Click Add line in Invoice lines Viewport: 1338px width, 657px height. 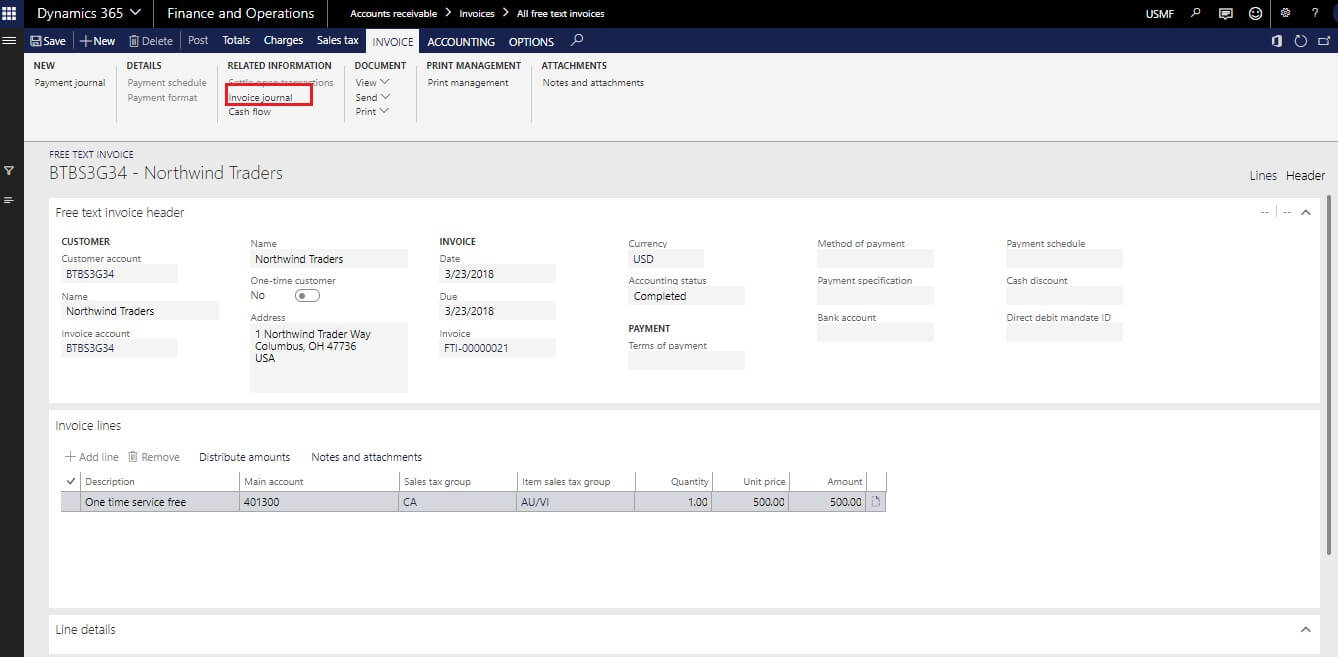(x=91, y=457)
